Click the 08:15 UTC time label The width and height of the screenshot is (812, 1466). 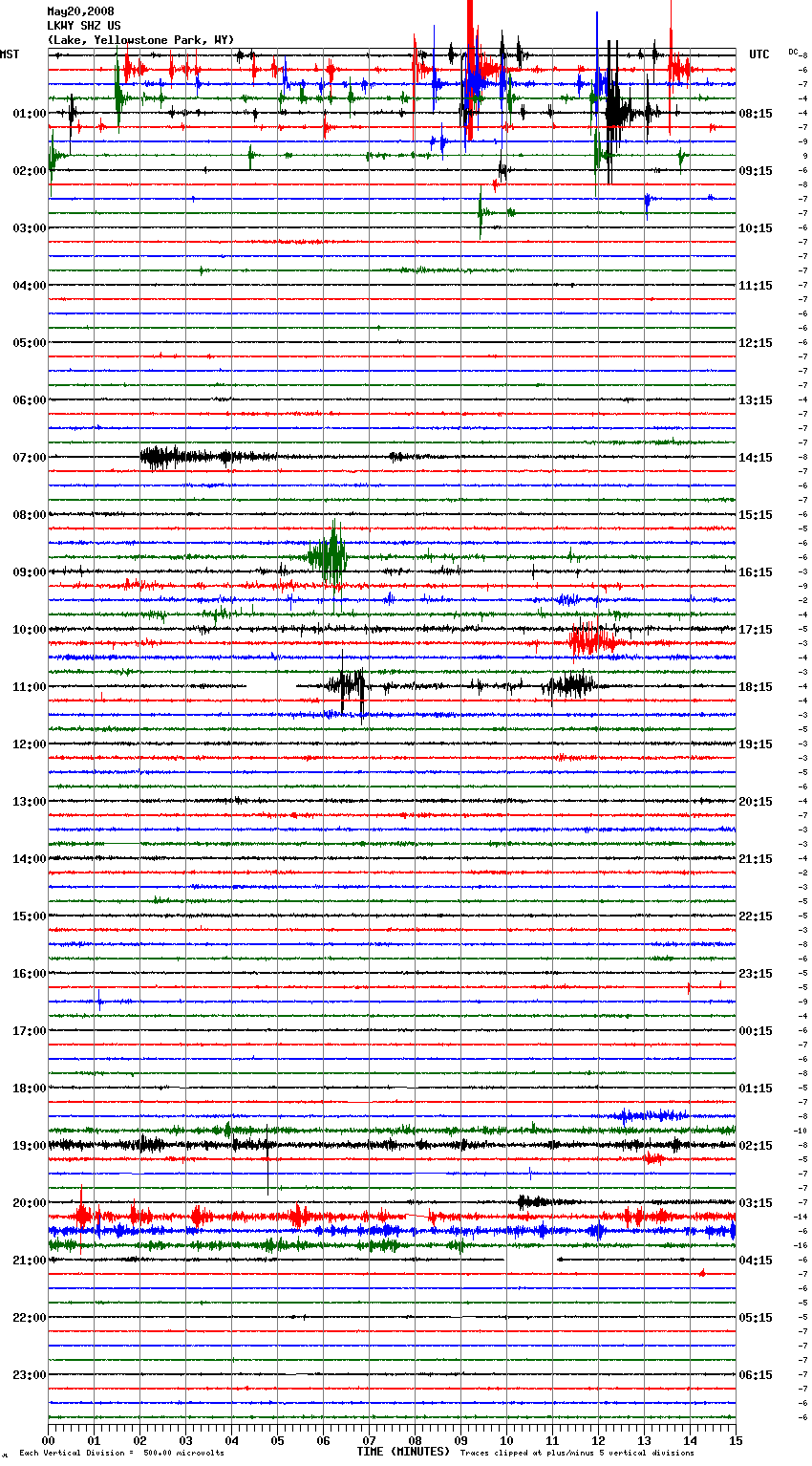click(756, 114)
